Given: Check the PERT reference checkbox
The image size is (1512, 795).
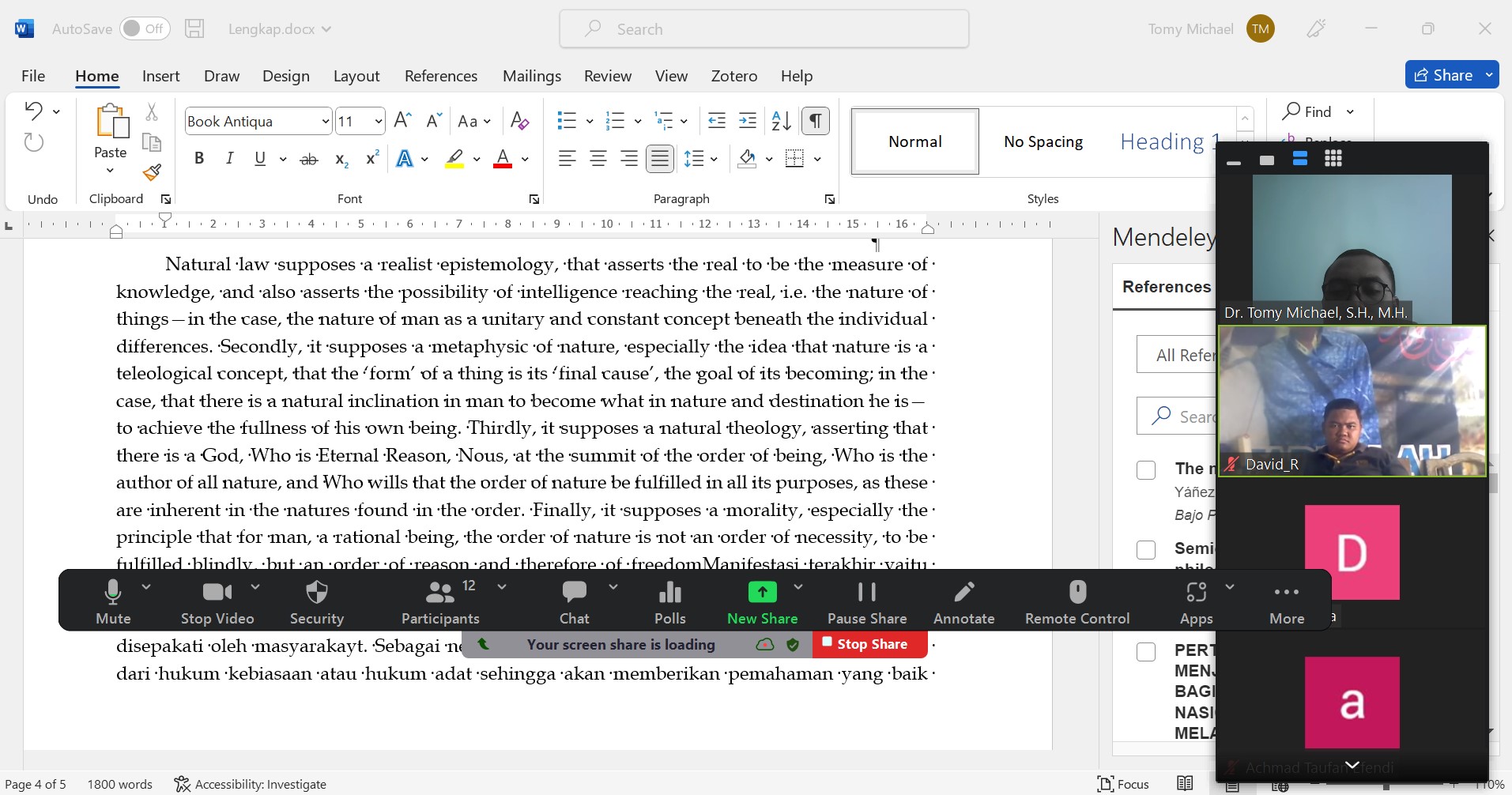Looking at the screenshot, I should (1146, 652).
